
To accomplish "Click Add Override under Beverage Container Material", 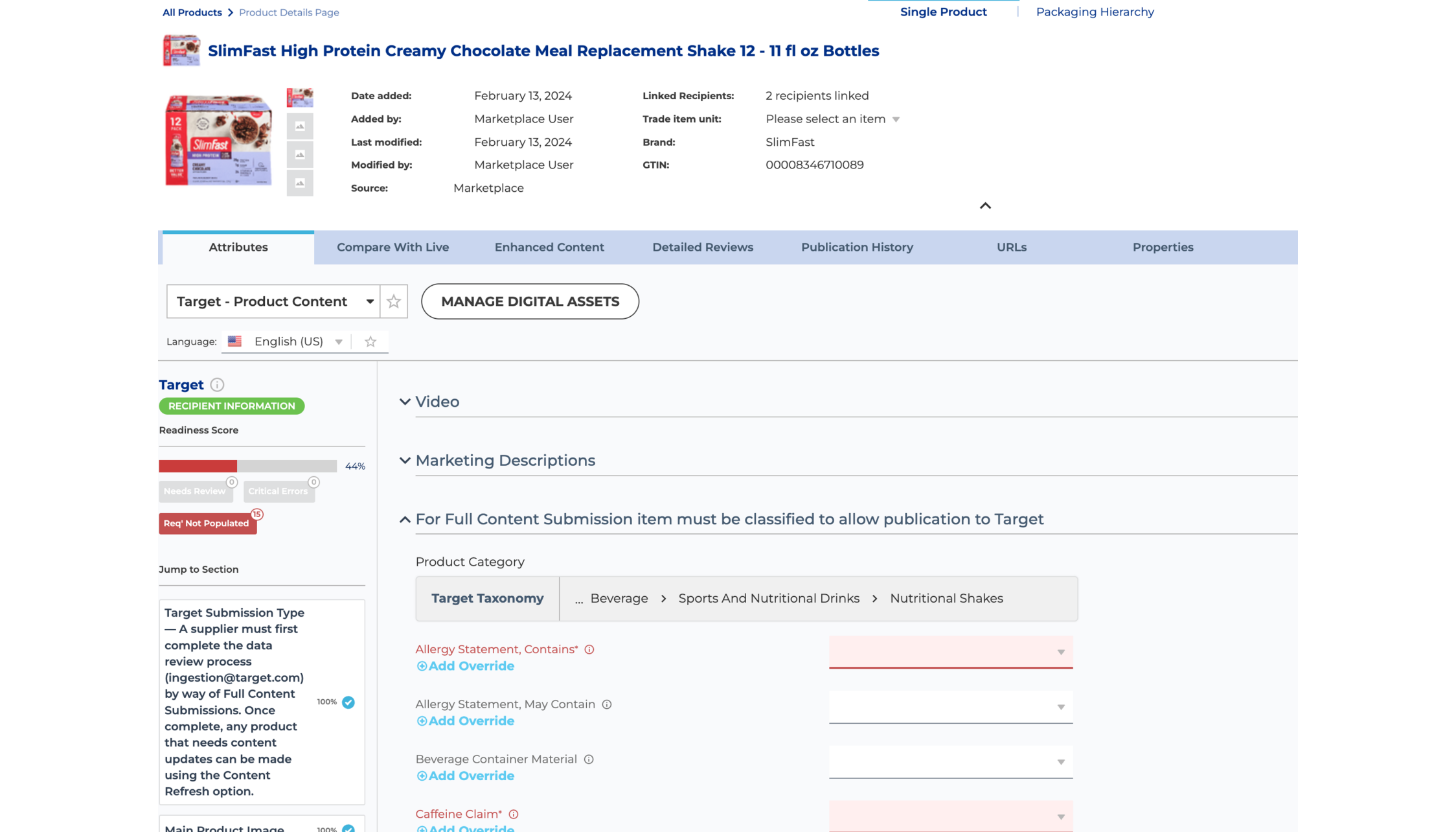I will pyautogui.click(x=466, y=776).
